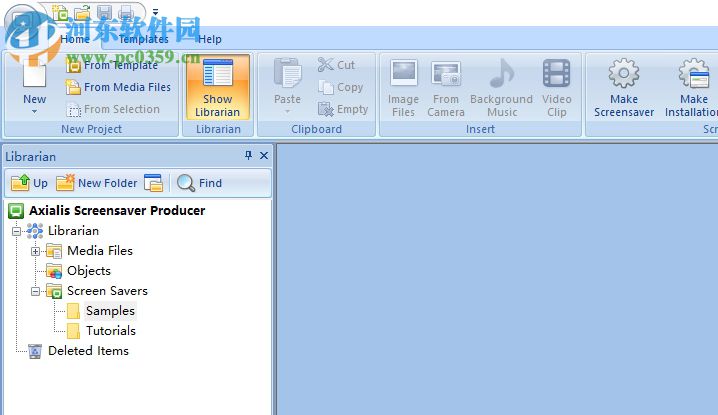Select Axialis Screensaver Producer root node
The width and height of the screenshot is (718, 415).
pyautogui.click(x=117, y=211)
